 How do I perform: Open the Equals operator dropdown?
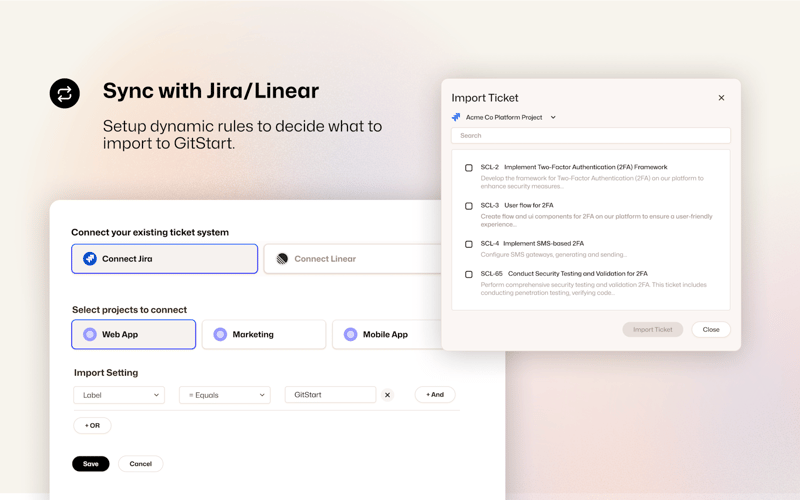(x=224, y=395)
